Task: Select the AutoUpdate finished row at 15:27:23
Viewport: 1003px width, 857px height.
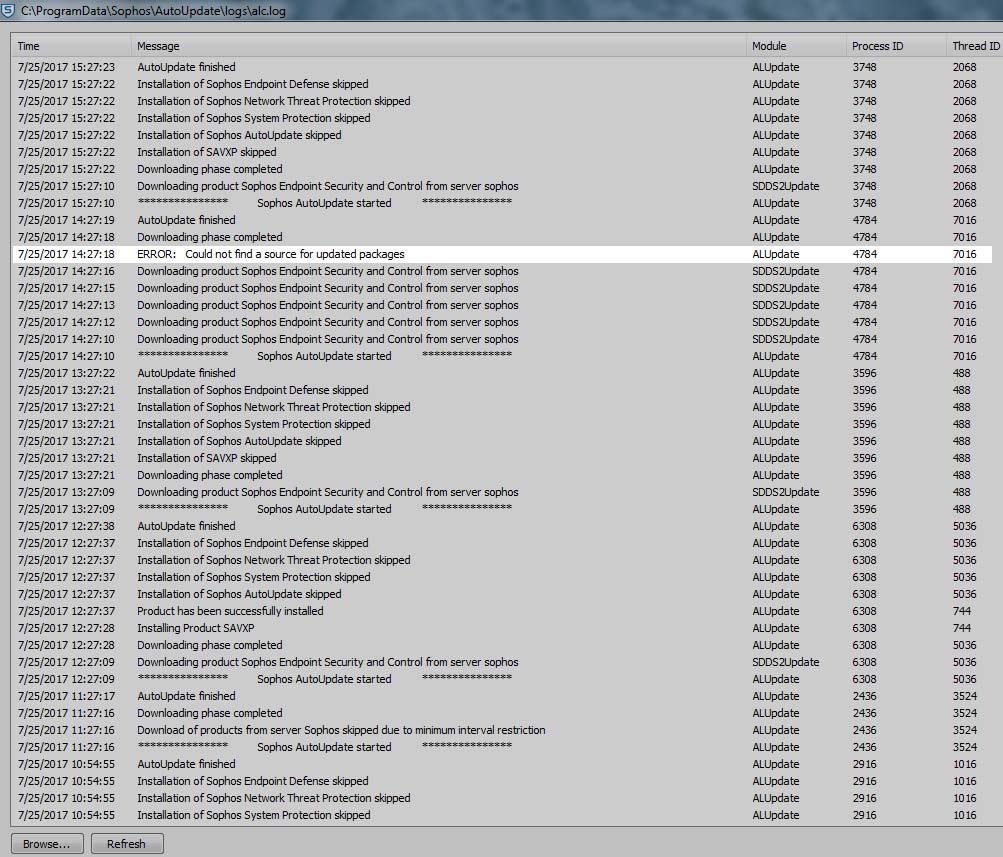Action: [x=502, y=67]
